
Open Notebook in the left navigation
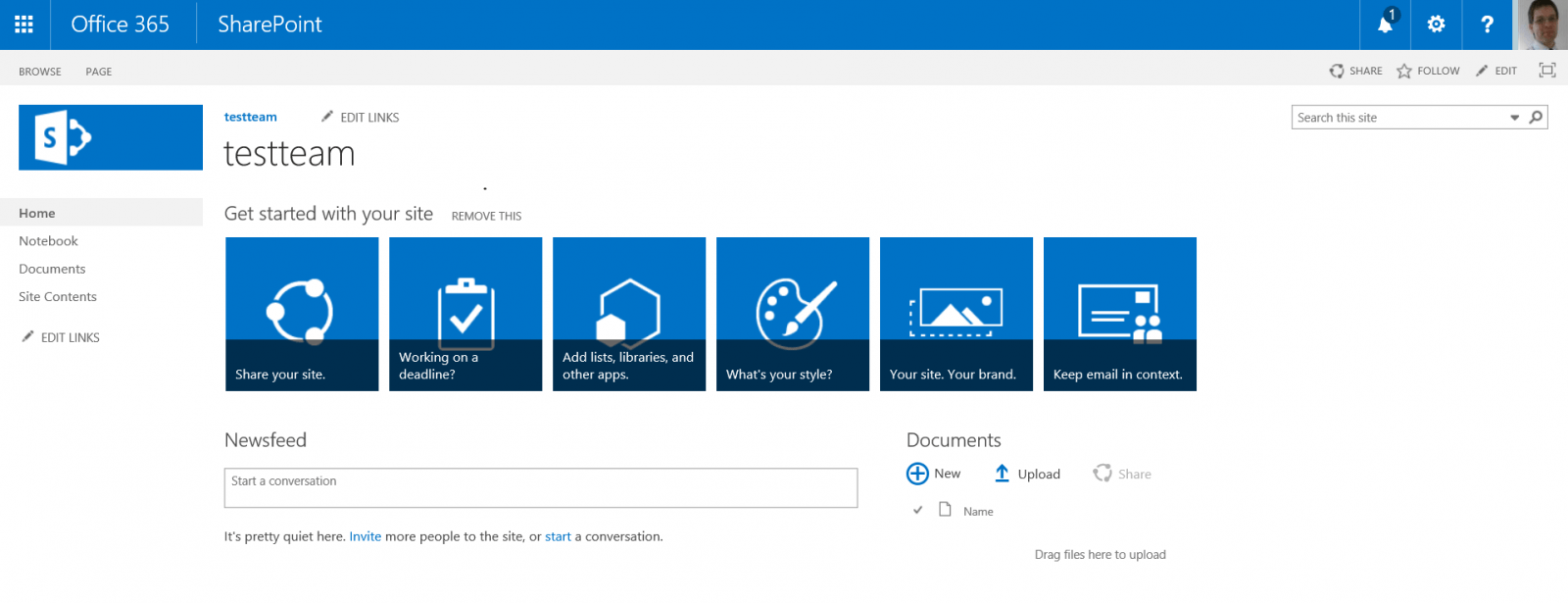[x=48, y=241]
